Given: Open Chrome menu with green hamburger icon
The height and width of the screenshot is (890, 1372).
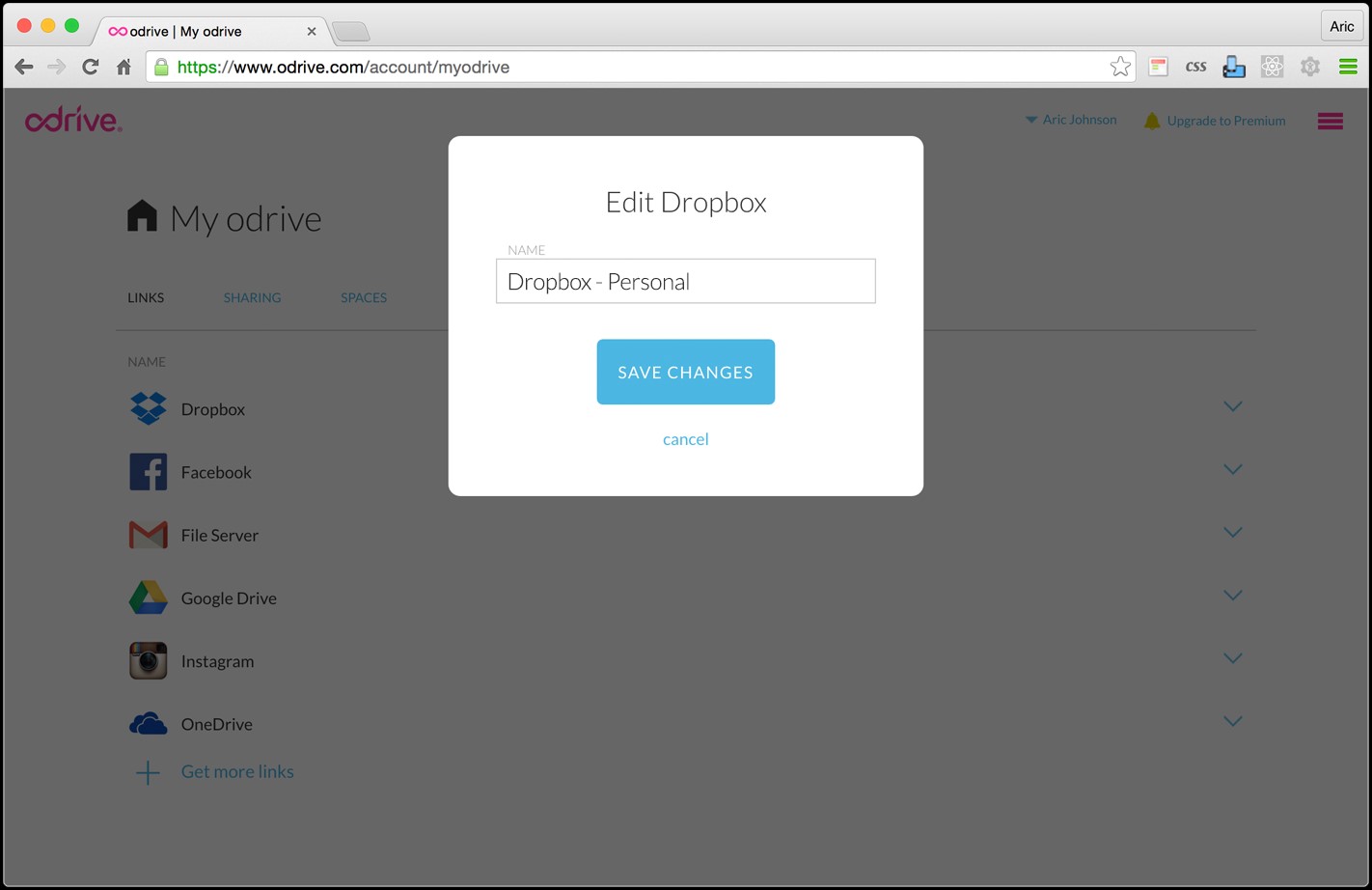Looking at the screenshot, I should pos(1348,67).
